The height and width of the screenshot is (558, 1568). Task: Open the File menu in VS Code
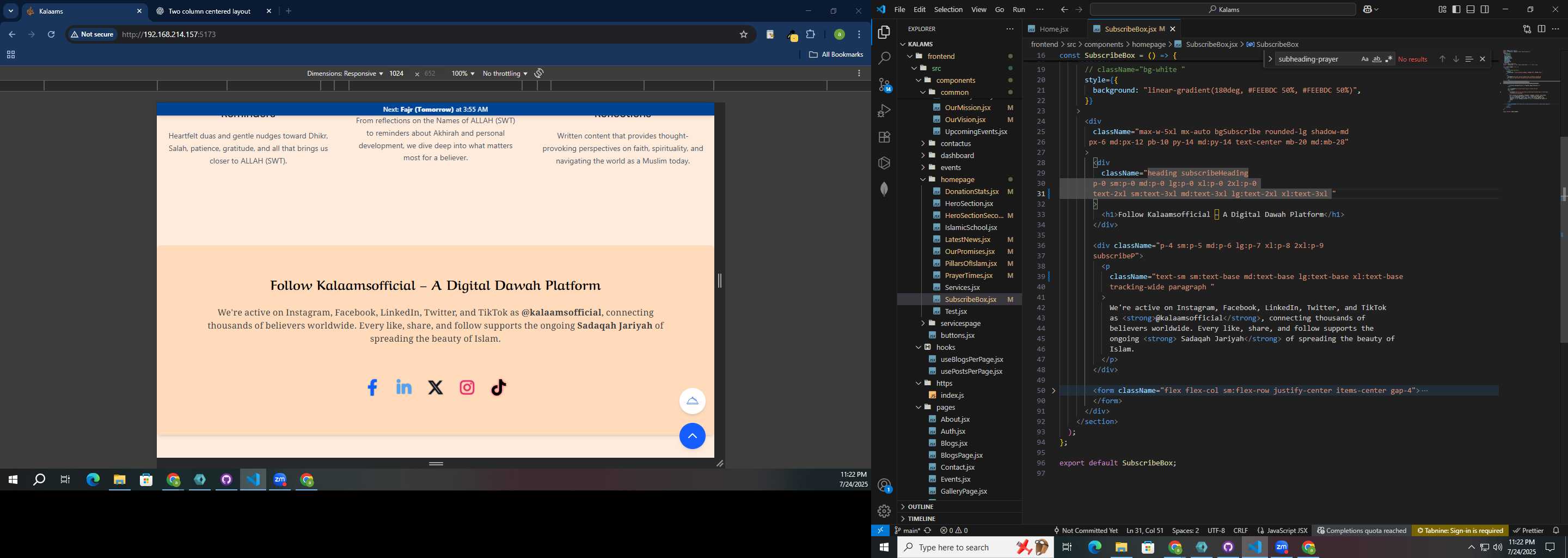899,10
